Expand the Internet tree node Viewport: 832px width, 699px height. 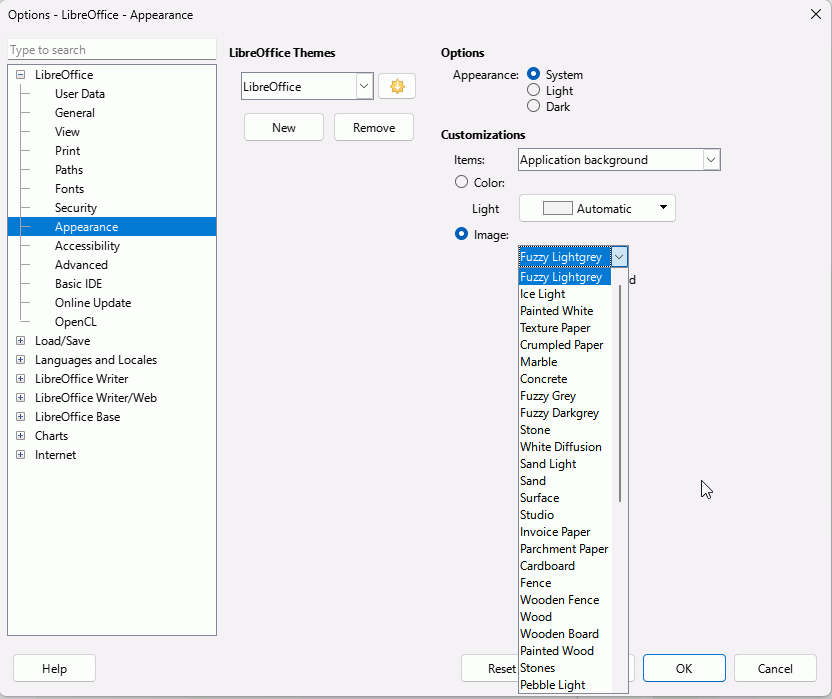click(x=20, y=455)
